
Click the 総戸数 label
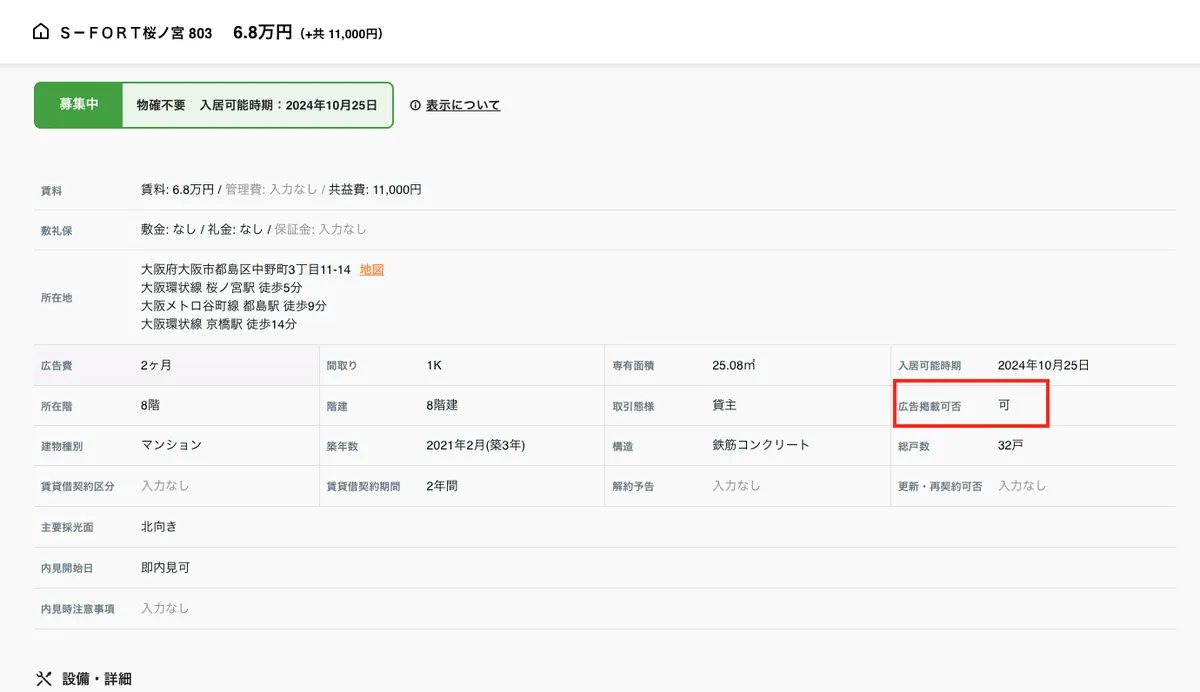pos(914,446)
